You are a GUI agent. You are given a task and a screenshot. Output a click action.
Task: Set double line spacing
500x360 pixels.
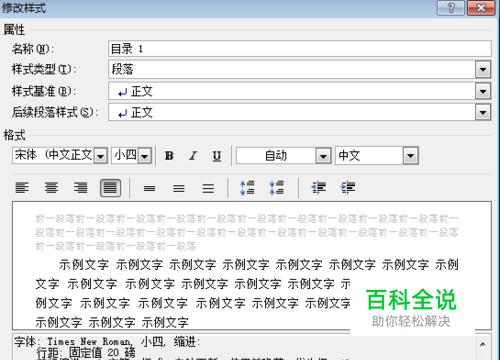(208, 188)
